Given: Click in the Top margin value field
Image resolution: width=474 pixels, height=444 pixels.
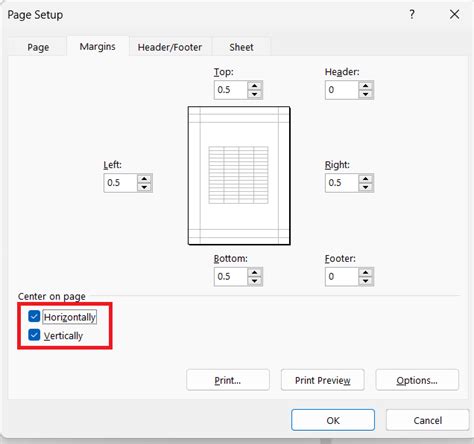Looking at the screenshot, I should pos(231,90).
